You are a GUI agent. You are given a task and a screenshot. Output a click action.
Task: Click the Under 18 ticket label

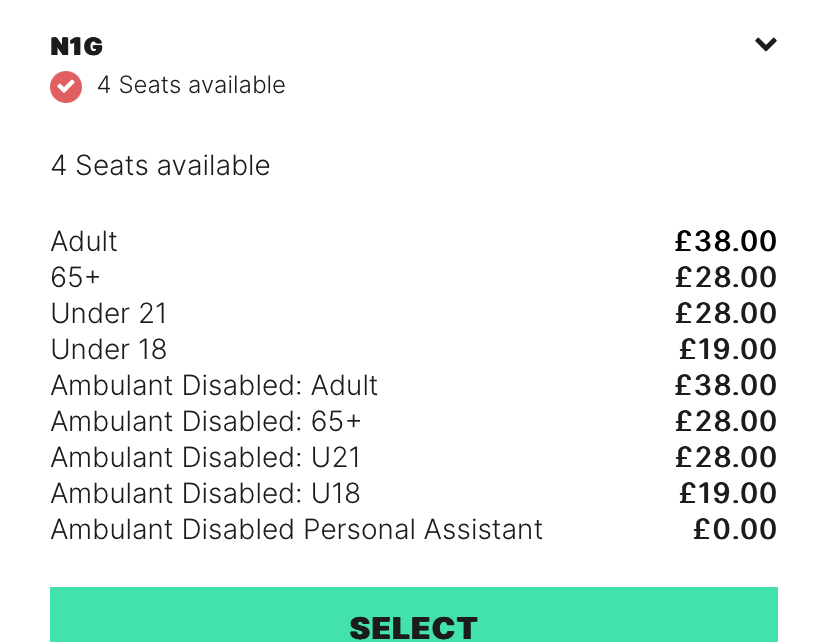click(109, 349)
